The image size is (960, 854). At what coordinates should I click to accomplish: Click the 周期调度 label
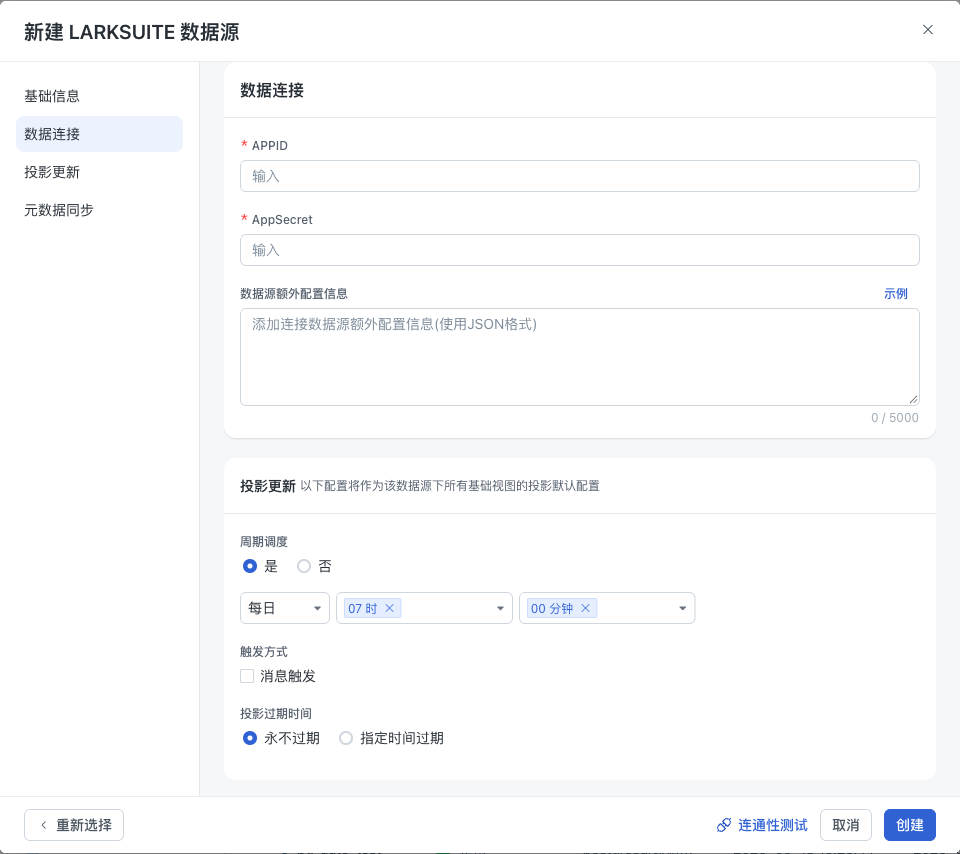pyautogui.click(x=264, y=542)
